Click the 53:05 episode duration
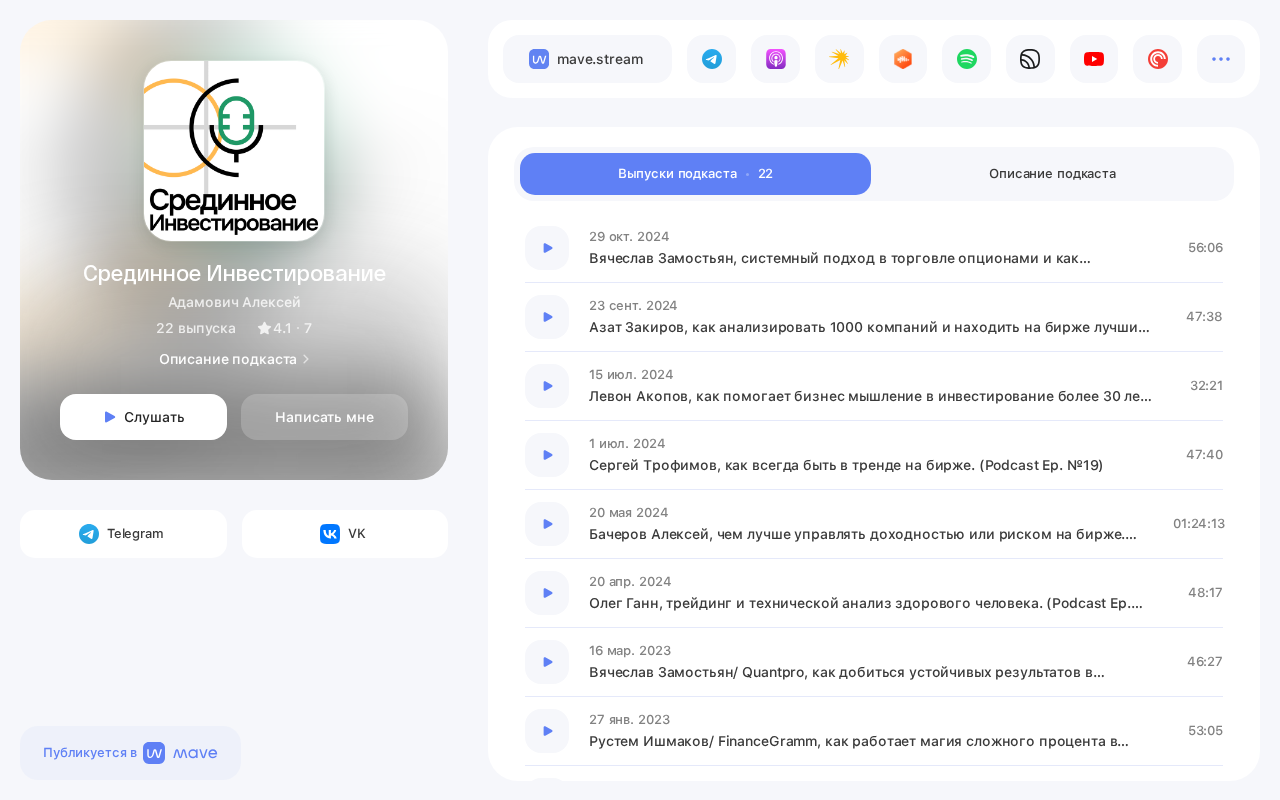Screen dimensions: 1280x800 (x=1205, y=731)
